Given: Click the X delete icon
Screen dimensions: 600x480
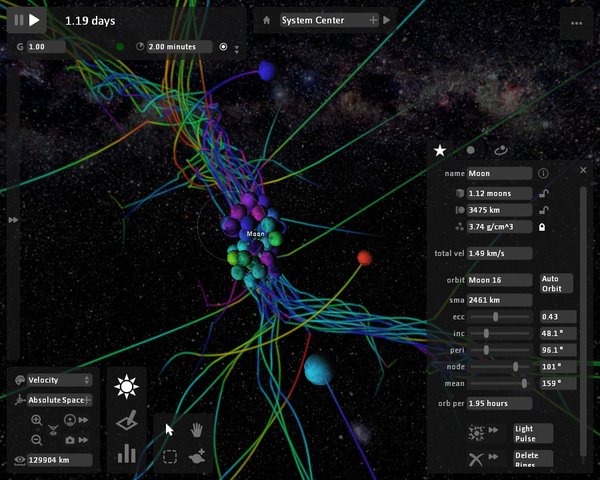Looking at the screenshot, I should coord(476,459).
